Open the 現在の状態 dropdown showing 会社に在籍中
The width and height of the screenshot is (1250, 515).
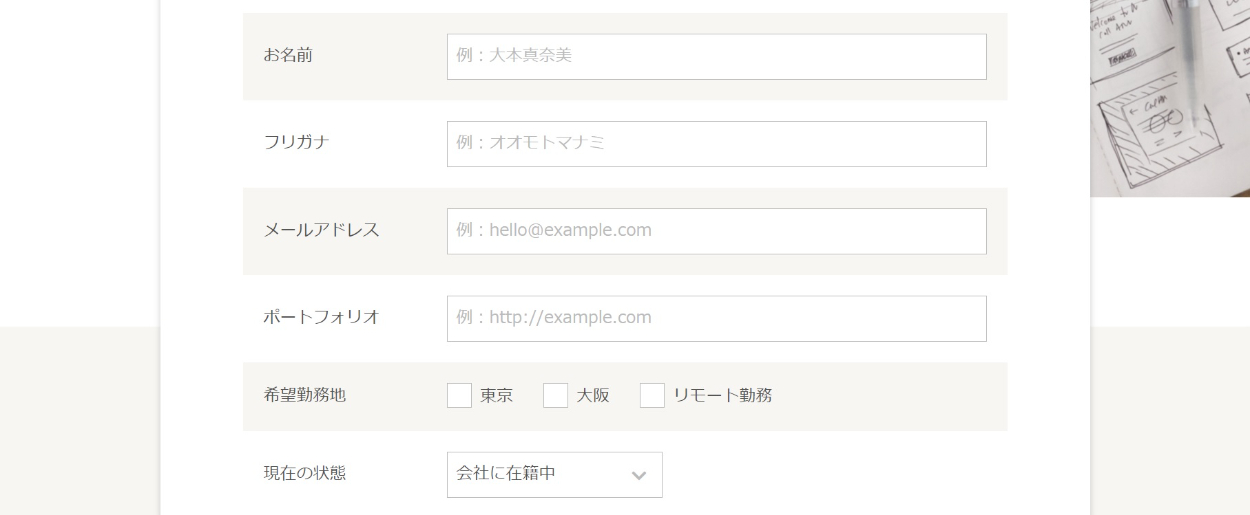[x=554, y=475]
